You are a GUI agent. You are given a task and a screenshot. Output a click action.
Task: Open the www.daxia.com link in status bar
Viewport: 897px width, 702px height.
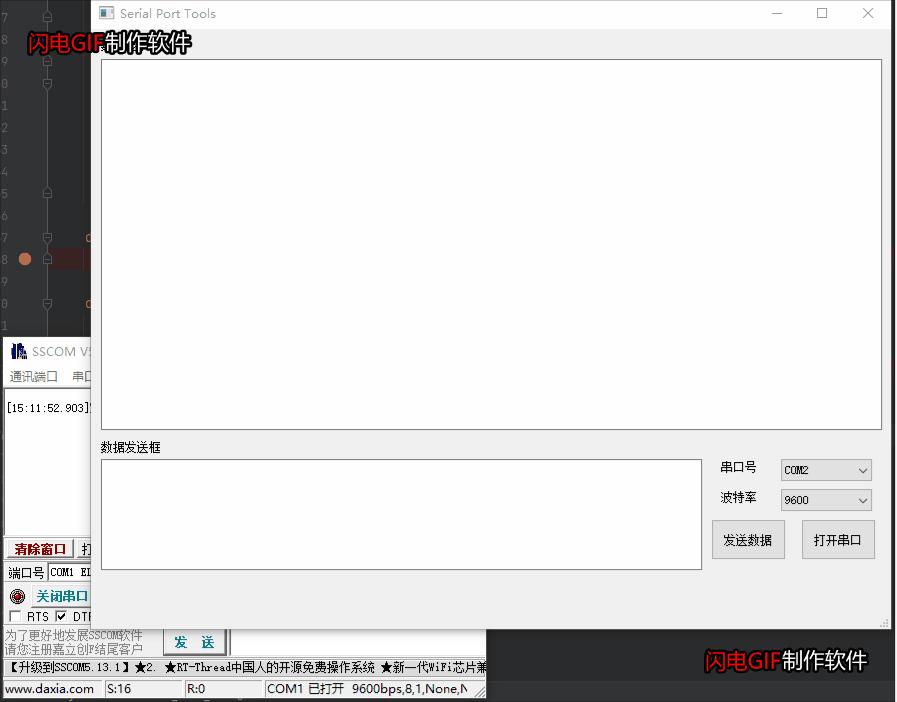(x=48, y=689)
